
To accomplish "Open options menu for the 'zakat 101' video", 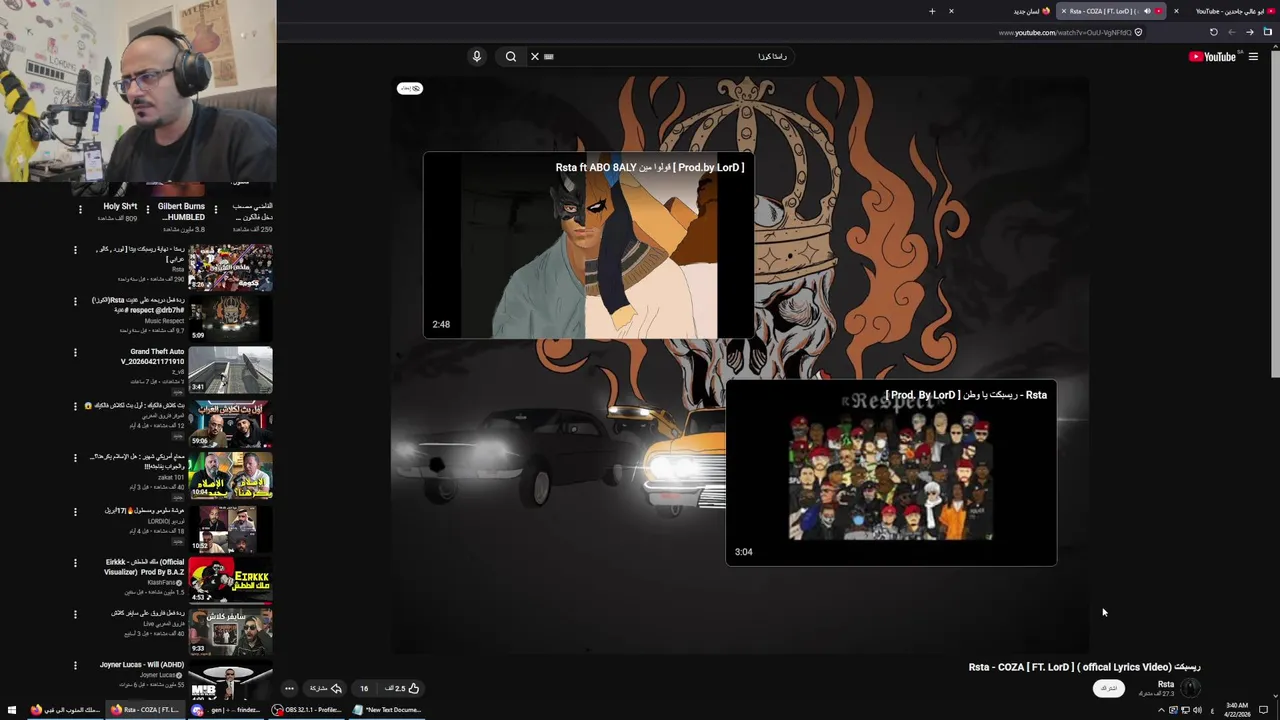I will tap(75, 458).
